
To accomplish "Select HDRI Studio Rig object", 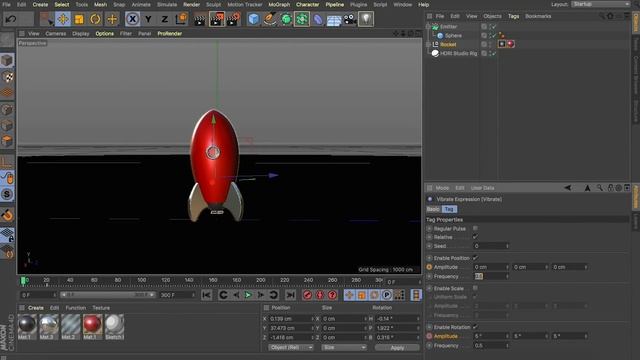I will 458,53.
